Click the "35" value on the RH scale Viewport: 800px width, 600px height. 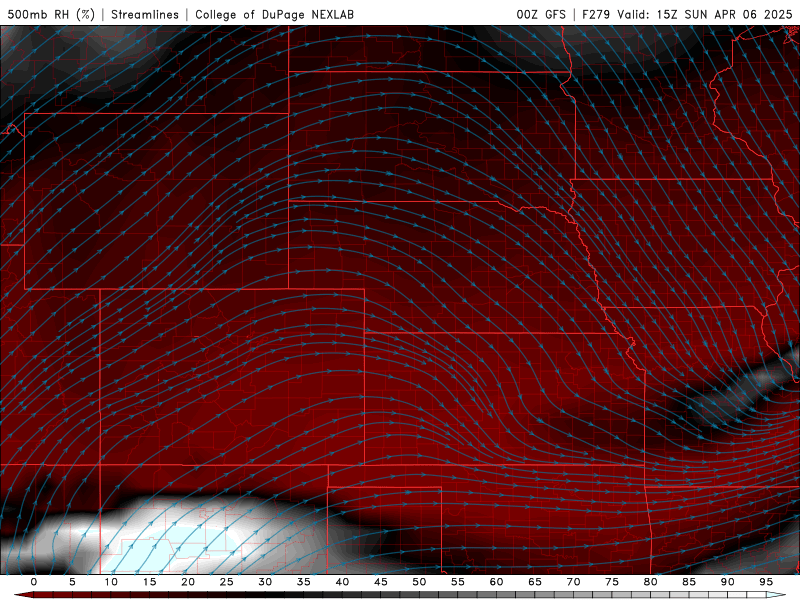(x=303, y=582)
